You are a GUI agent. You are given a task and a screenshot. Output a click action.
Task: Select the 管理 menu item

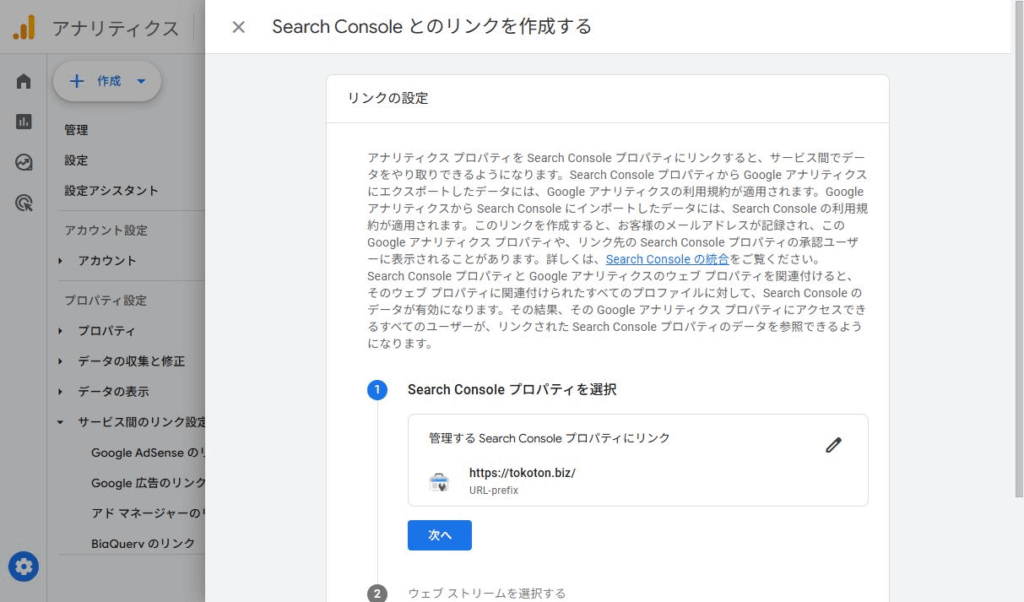coord(76,130)
